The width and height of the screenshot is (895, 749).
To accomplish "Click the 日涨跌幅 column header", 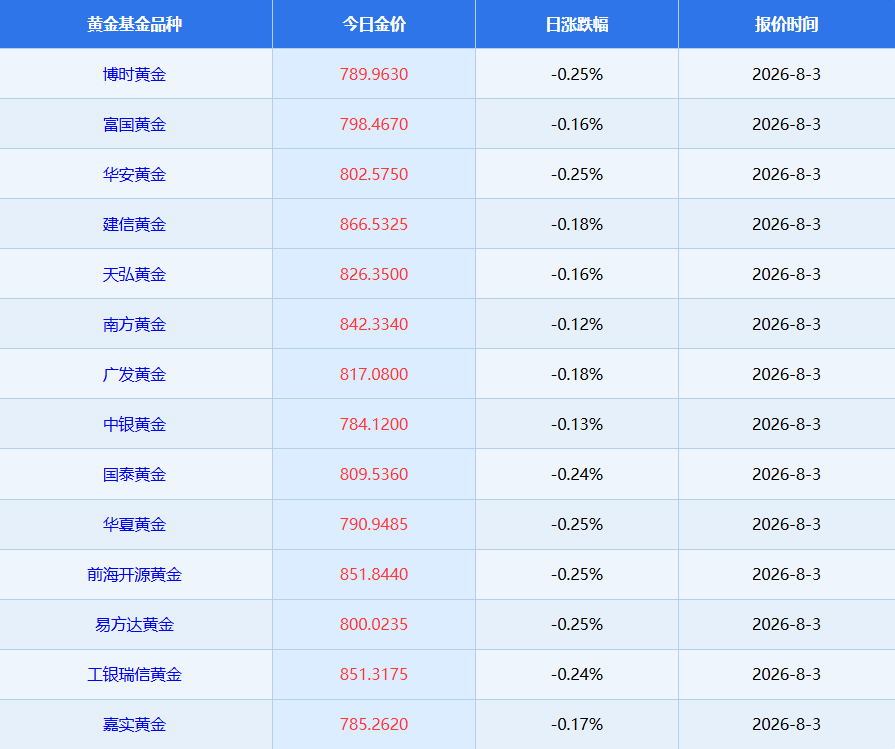I will pos(576,24).
